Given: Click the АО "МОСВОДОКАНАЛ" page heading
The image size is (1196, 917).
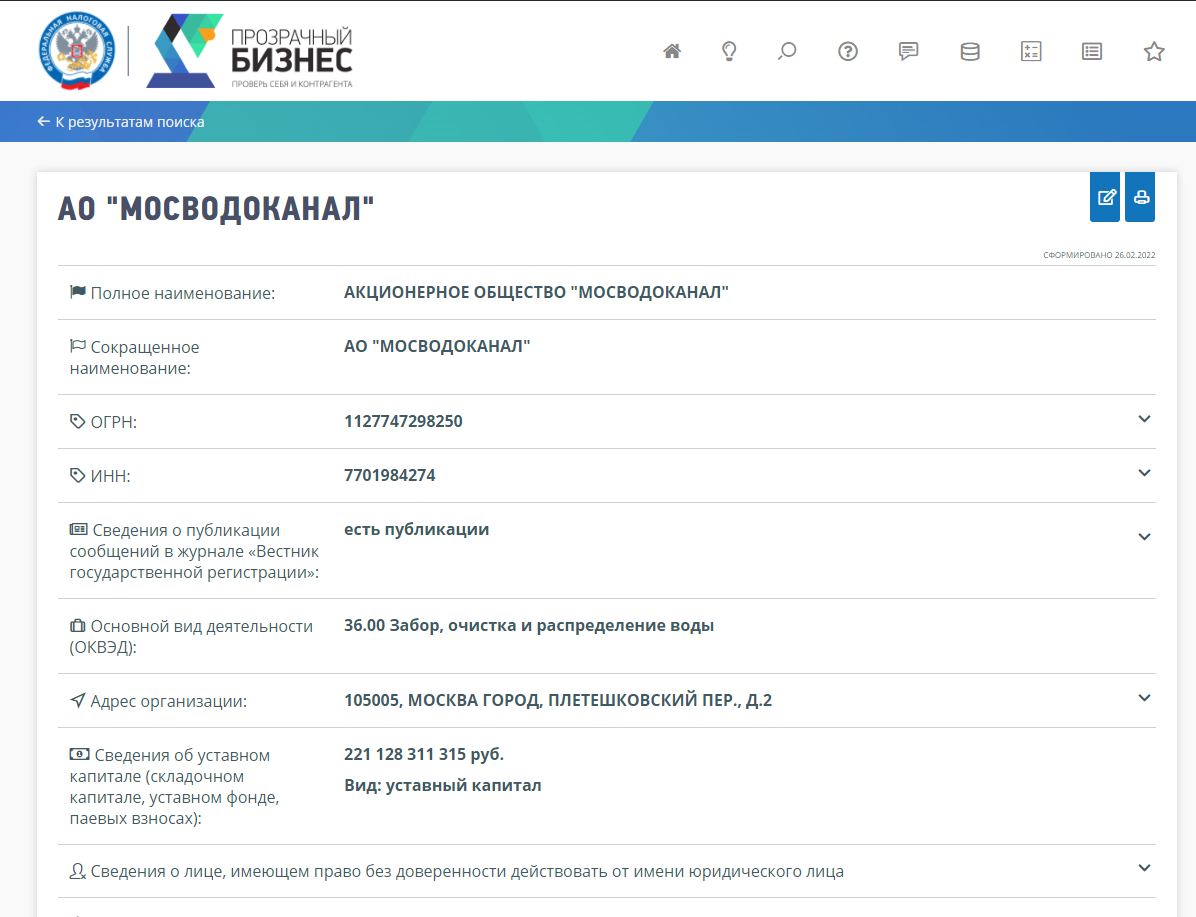Looking at the screenshot, I should point(216,208).
